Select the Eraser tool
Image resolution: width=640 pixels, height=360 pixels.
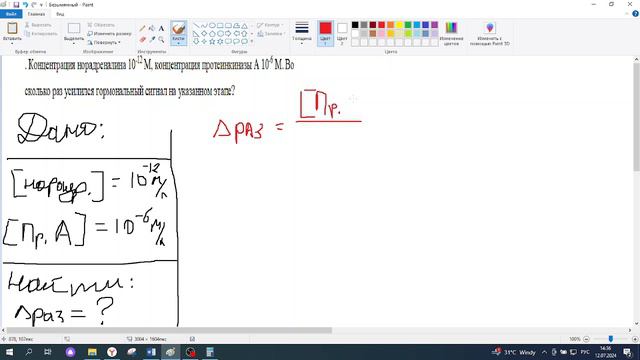click(142, 39)
